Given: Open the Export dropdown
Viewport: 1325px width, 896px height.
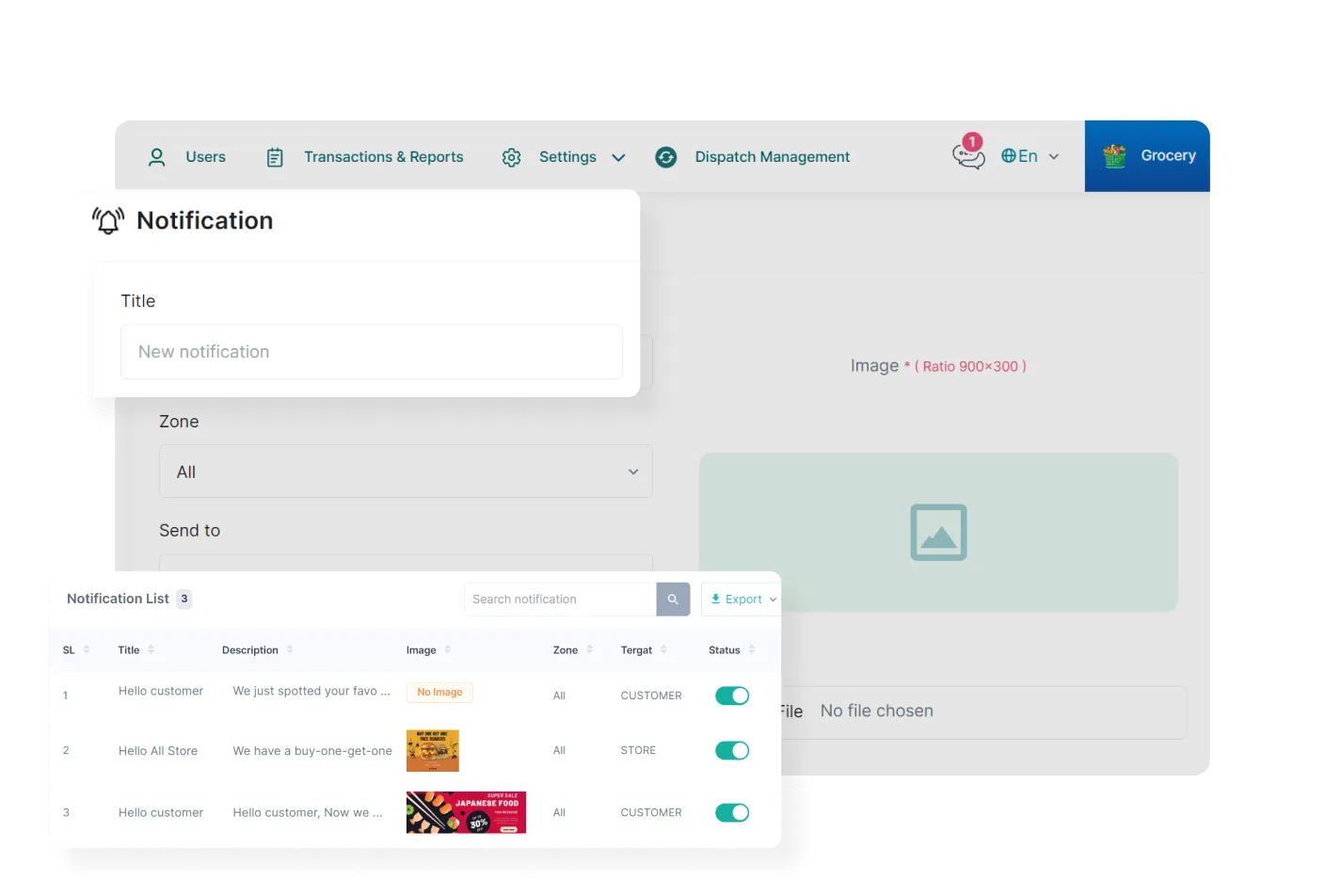Looking at the screenshot, I should click(x=742, y=600).
